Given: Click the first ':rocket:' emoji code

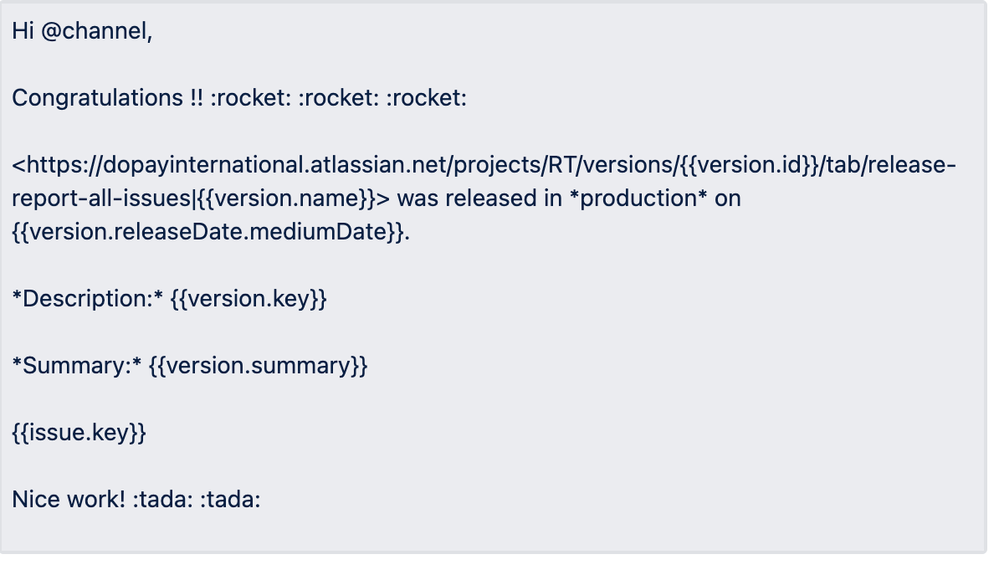Looking at the screenshot, I should click(x=251, y=98).
